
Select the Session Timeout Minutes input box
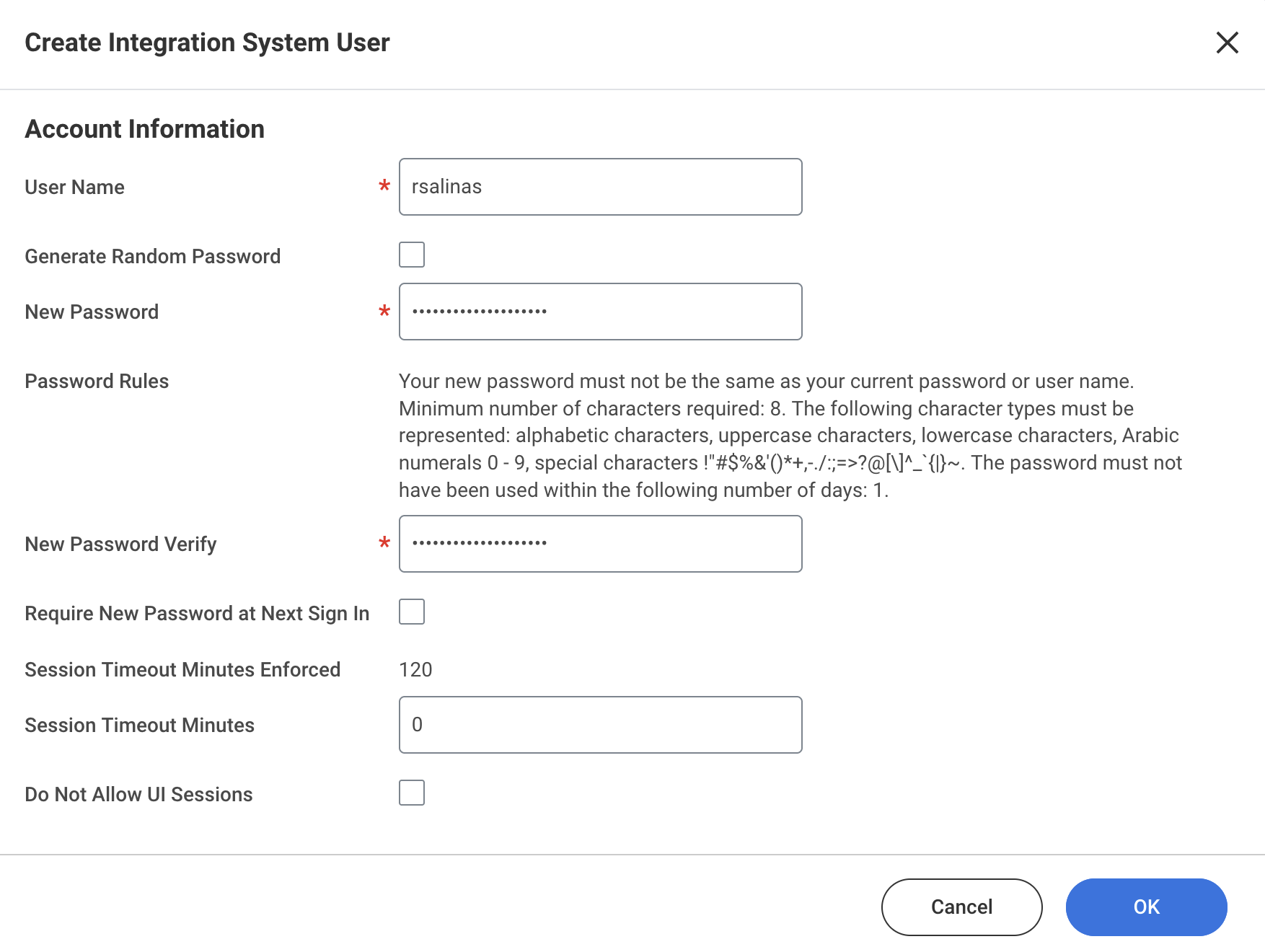600,725
